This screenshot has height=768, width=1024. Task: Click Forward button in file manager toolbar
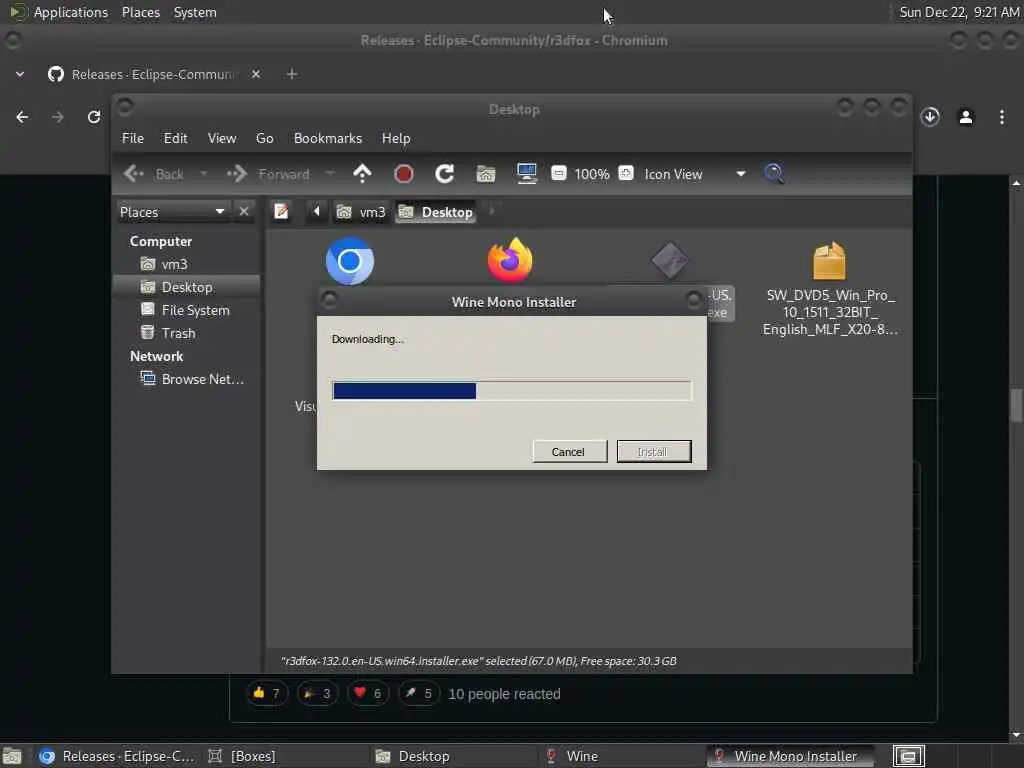pyautogui.click(x=270, y=174)
